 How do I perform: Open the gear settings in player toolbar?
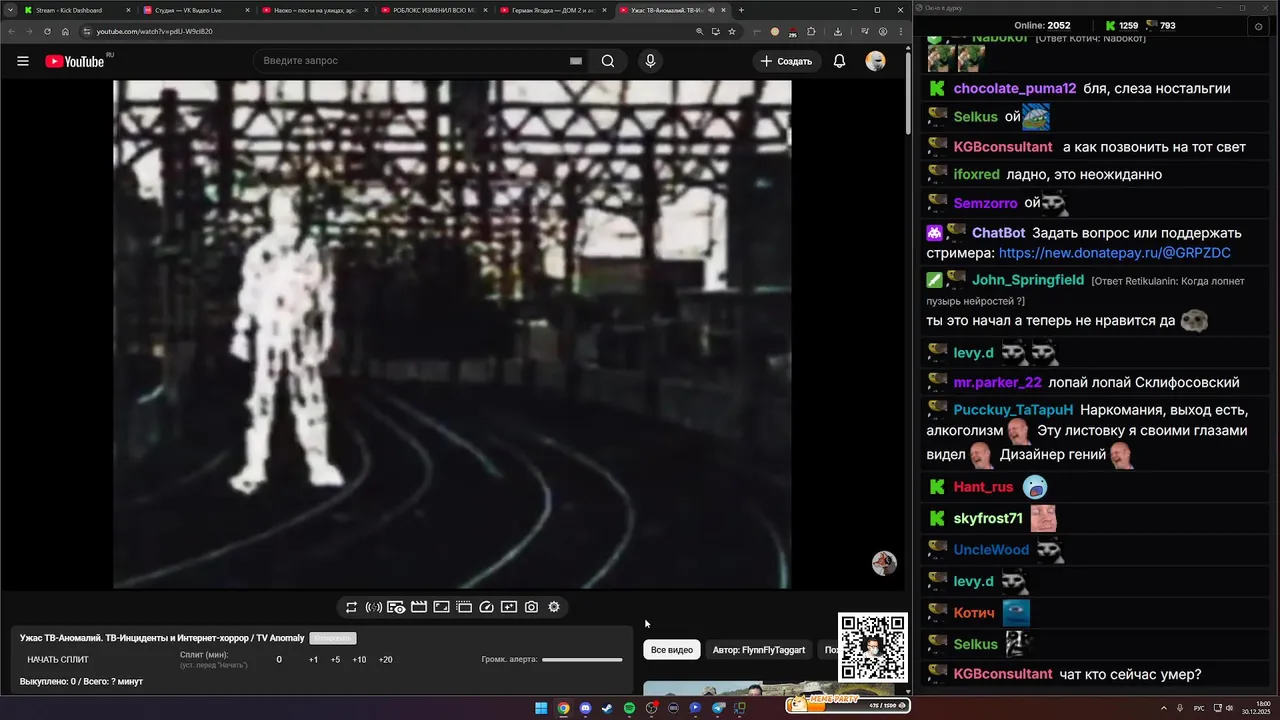[554, 607]
